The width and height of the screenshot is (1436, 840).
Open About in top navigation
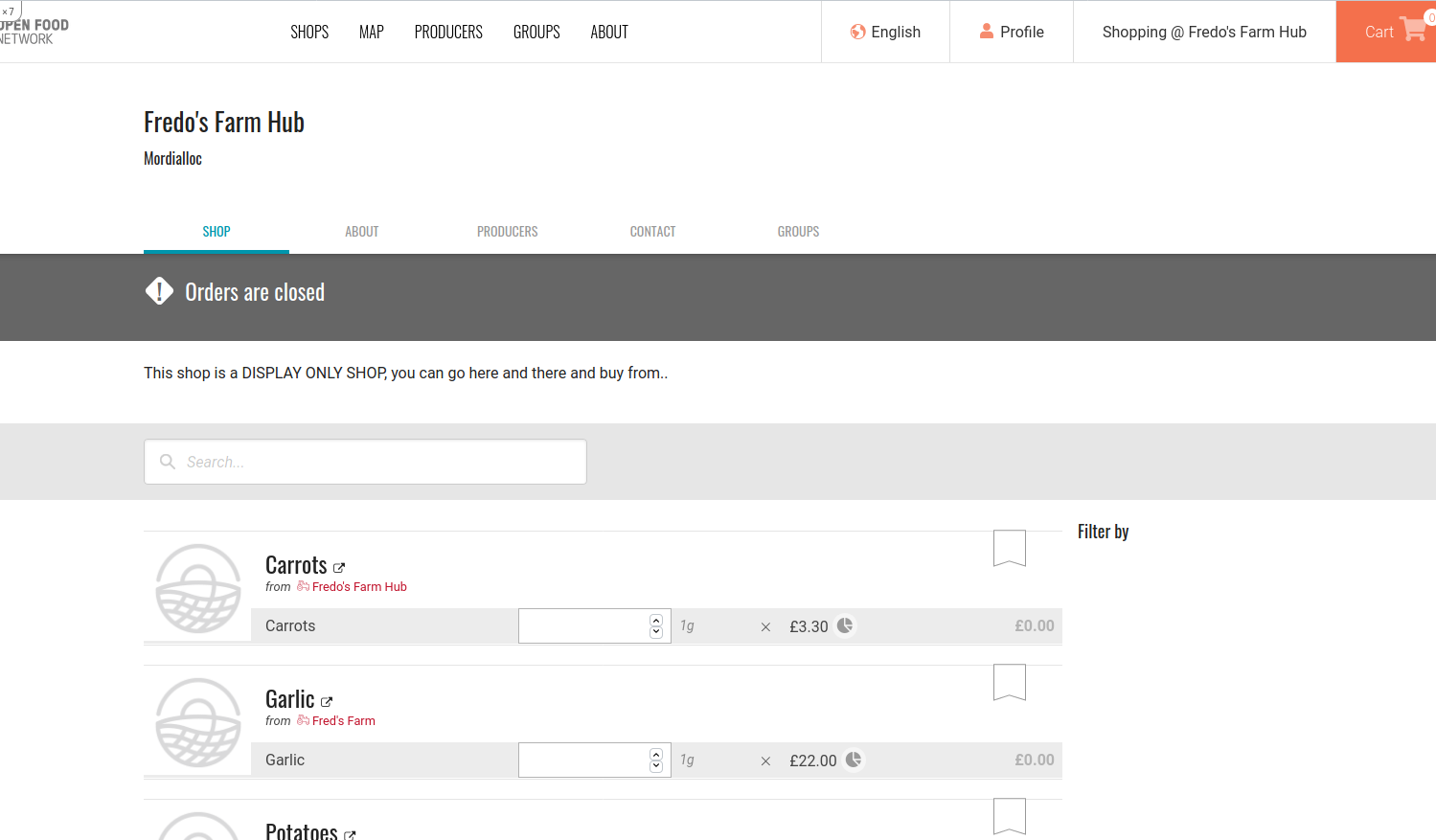point(609,32)
